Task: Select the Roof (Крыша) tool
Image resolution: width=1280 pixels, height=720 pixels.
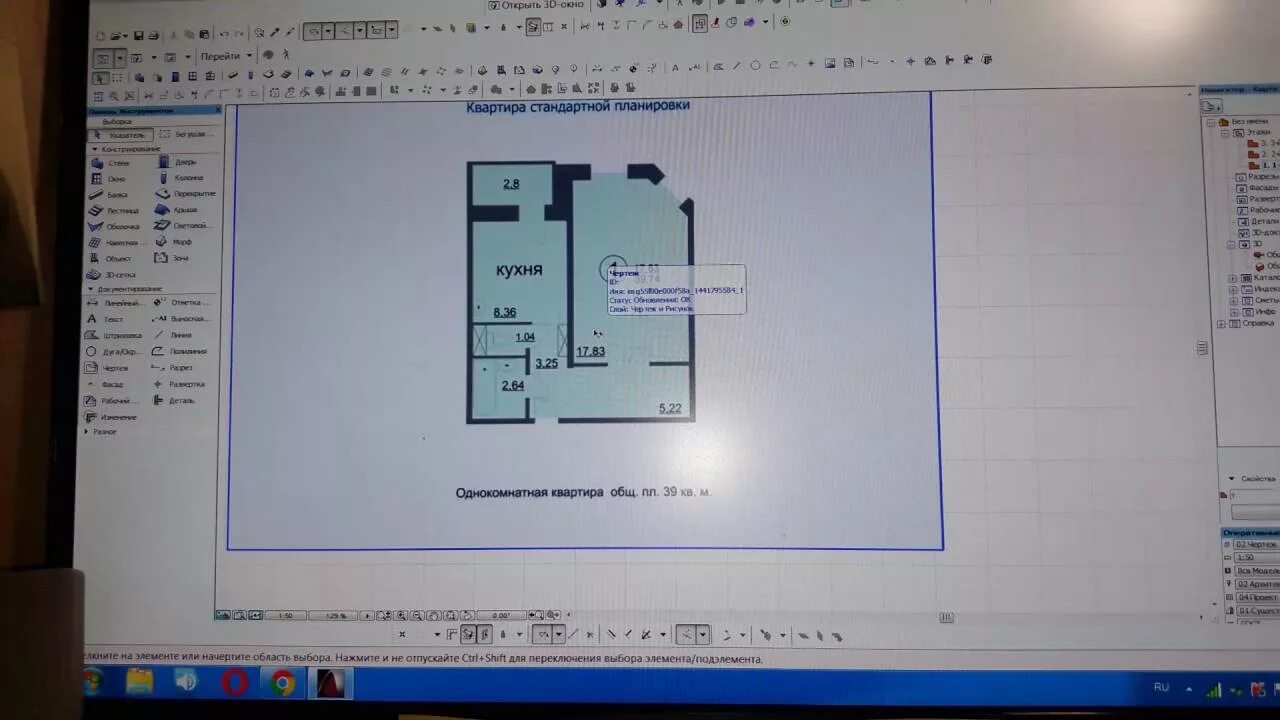Action: pos(178,210)
